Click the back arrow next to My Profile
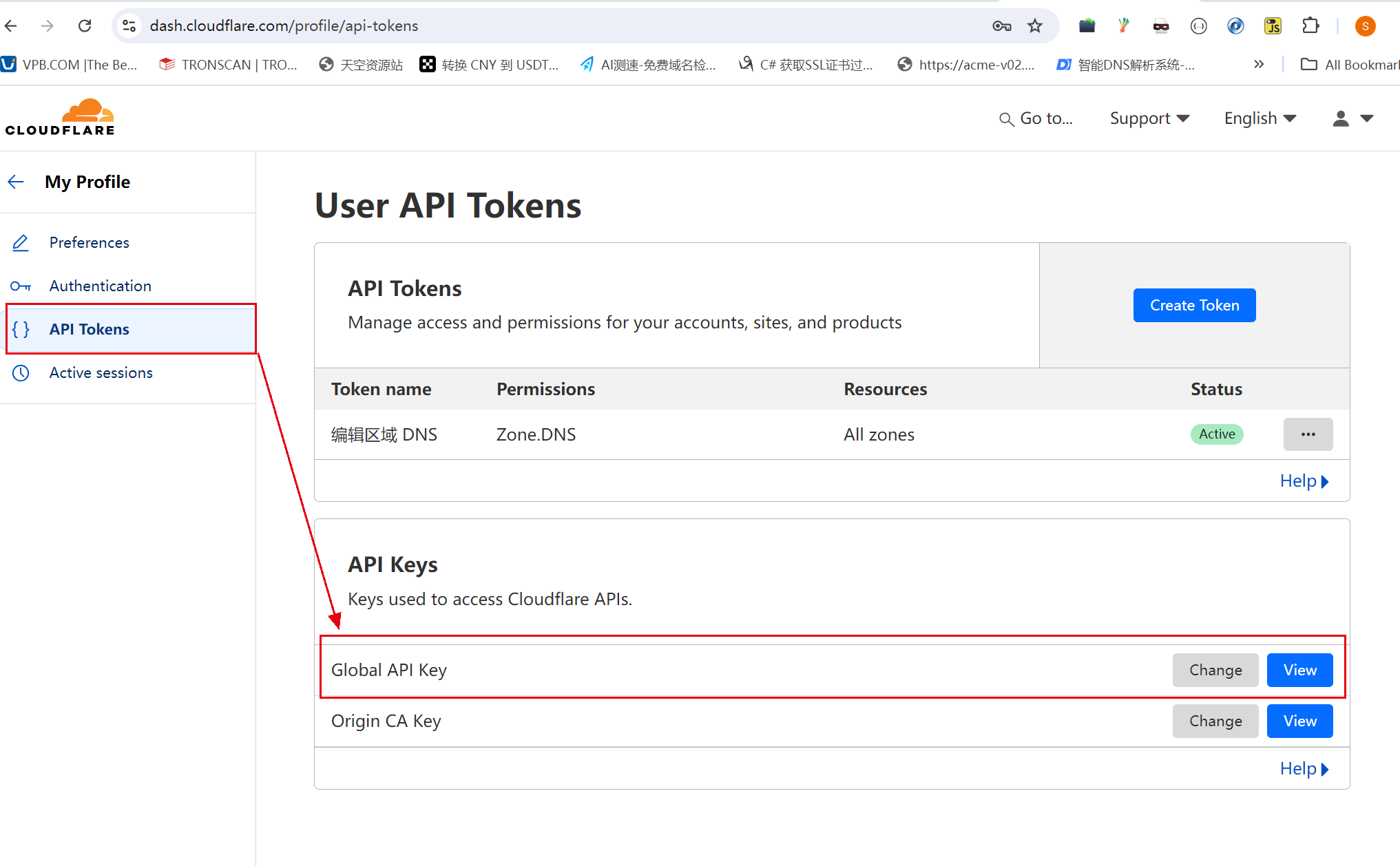 pos(15,181)
